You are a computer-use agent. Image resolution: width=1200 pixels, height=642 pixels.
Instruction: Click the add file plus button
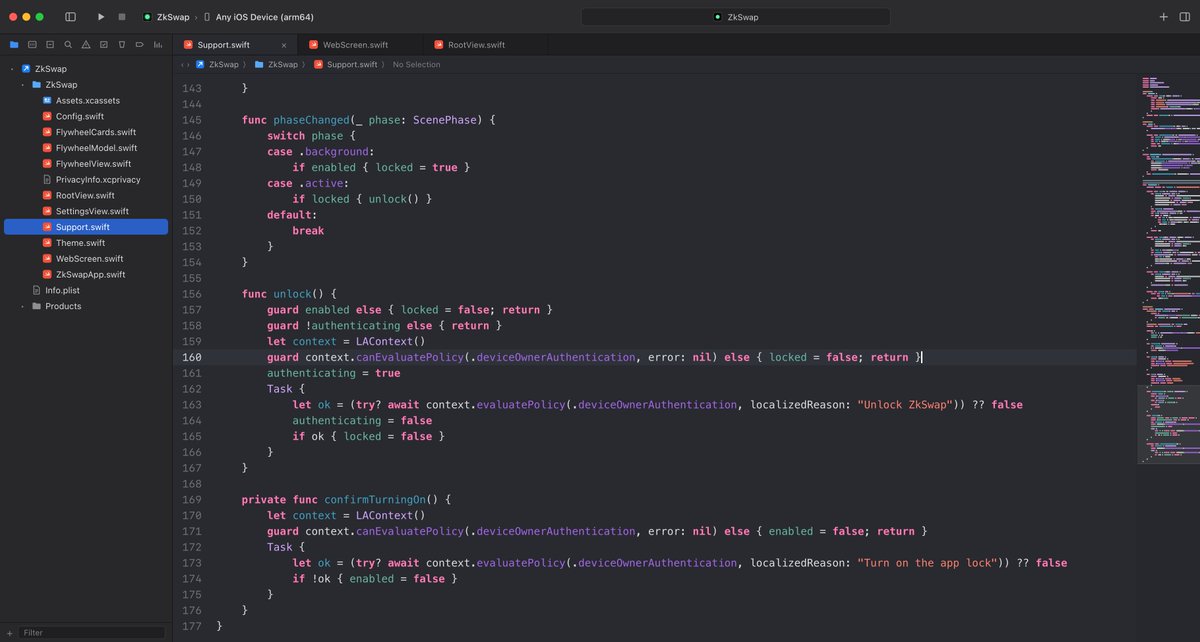10,632
